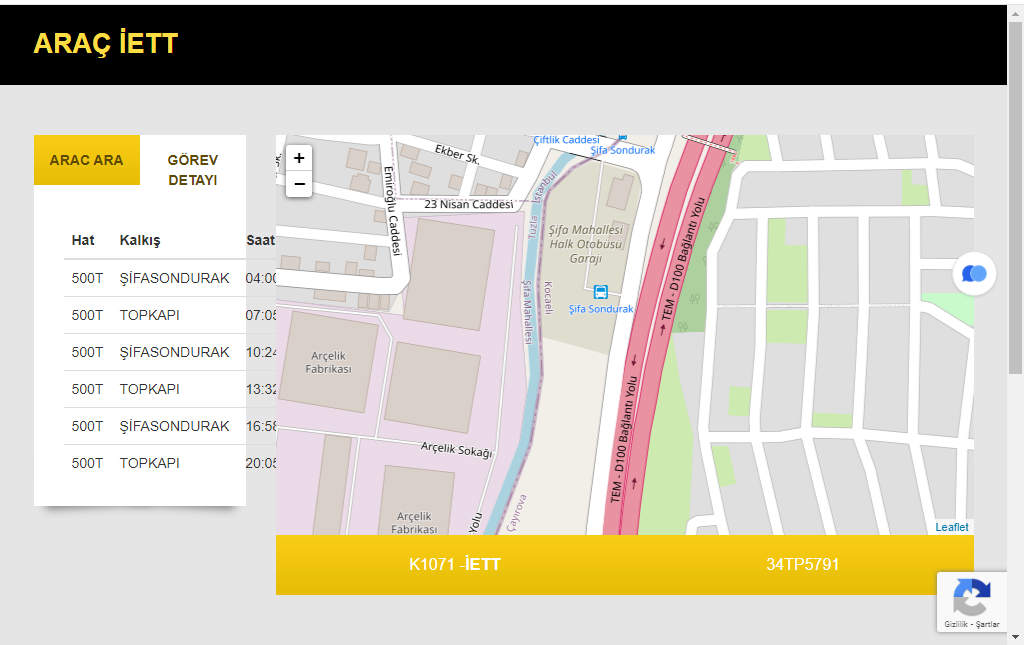Zoom out on the map
The height and width of the screenshot is (645, 1024).
tap(299, 184)
